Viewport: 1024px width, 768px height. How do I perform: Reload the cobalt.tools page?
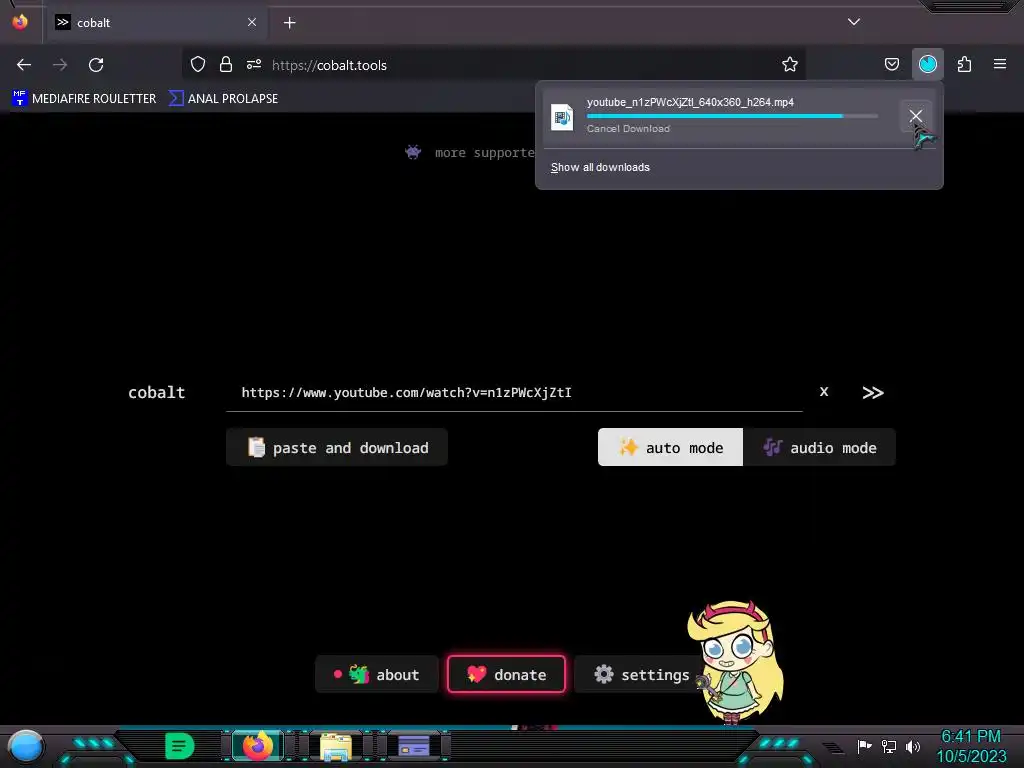point(96,65)
